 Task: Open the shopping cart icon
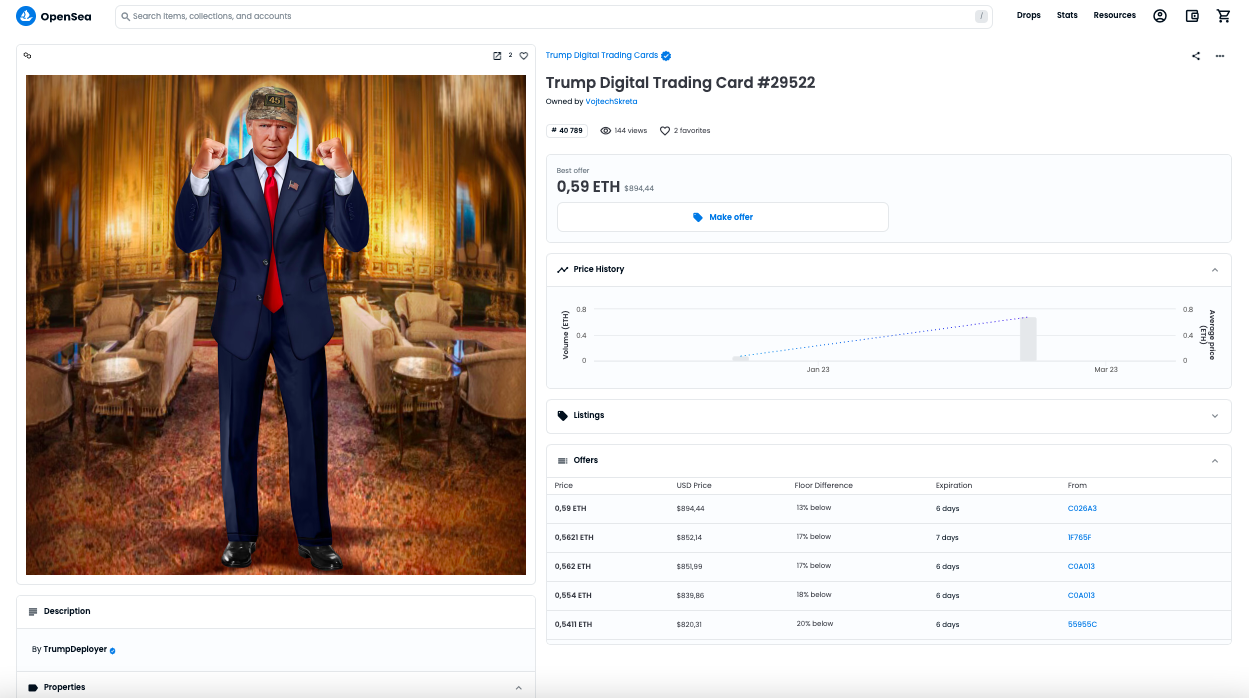1223,16
